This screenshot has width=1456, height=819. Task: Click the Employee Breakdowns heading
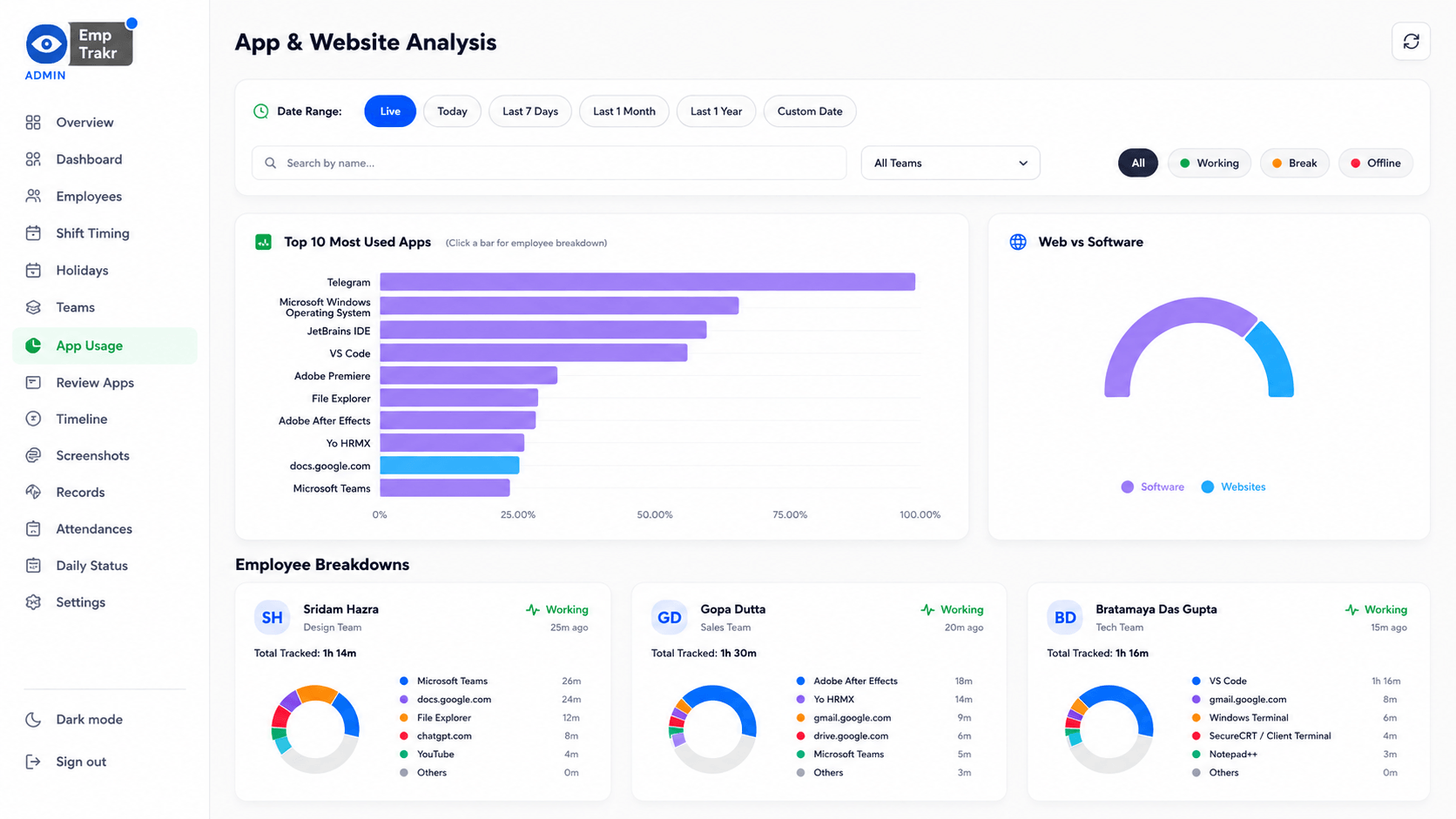pyautogui.click(x=322, y=565)
